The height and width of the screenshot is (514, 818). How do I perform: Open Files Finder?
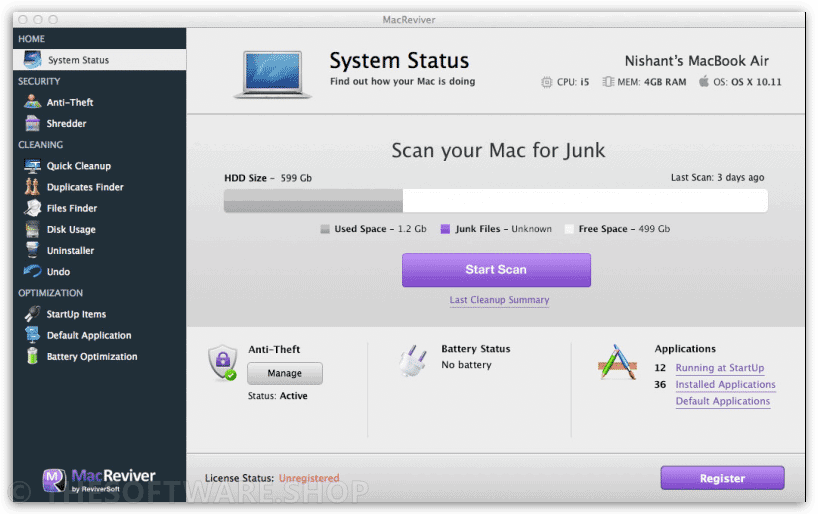pos(99,208)
